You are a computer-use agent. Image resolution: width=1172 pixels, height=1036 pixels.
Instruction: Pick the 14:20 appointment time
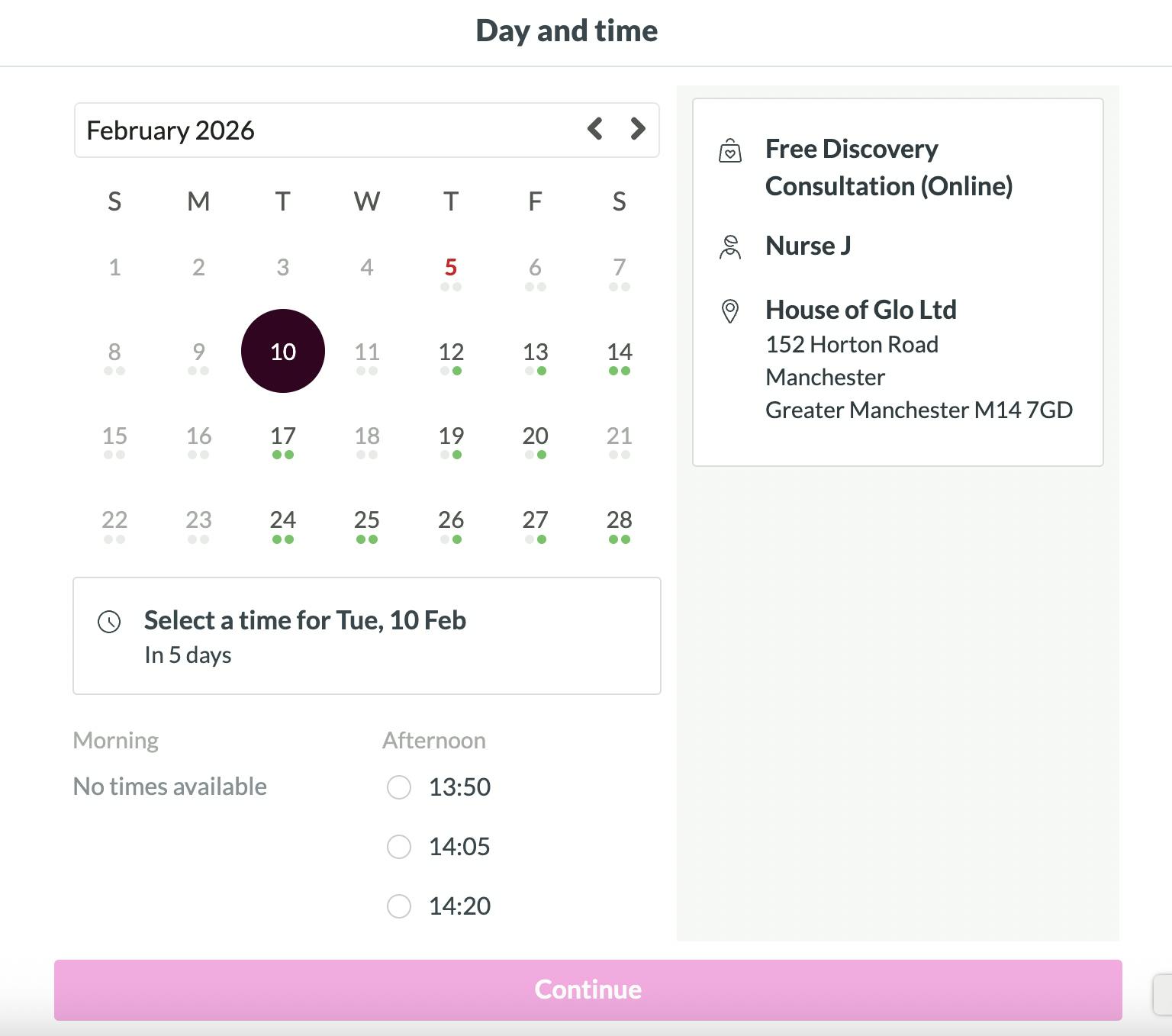tap(399, 906)
